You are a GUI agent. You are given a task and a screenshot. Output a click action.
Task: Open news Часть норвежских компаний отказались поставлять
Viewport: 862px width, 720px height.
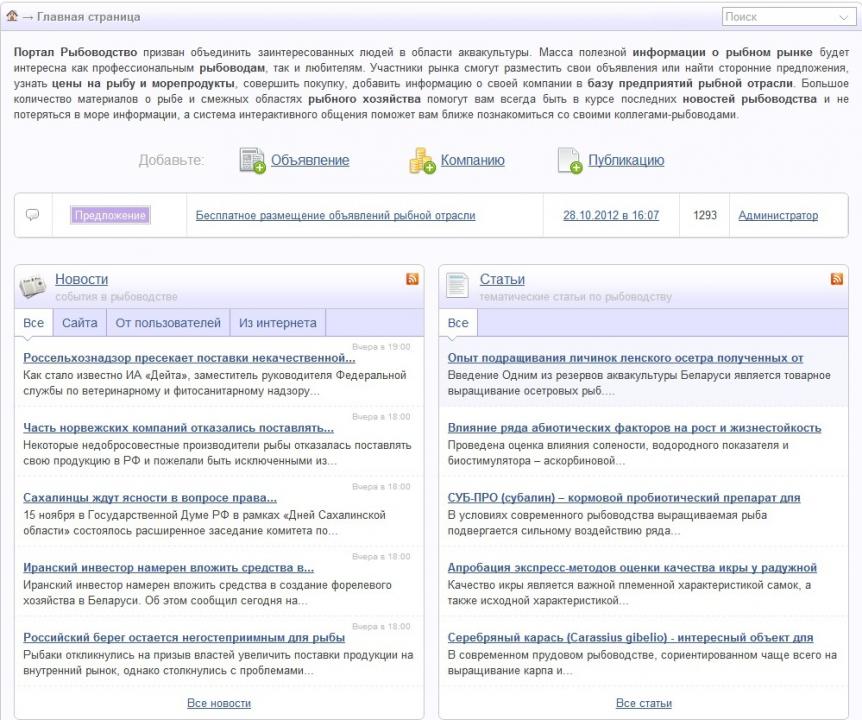[178, 428]
